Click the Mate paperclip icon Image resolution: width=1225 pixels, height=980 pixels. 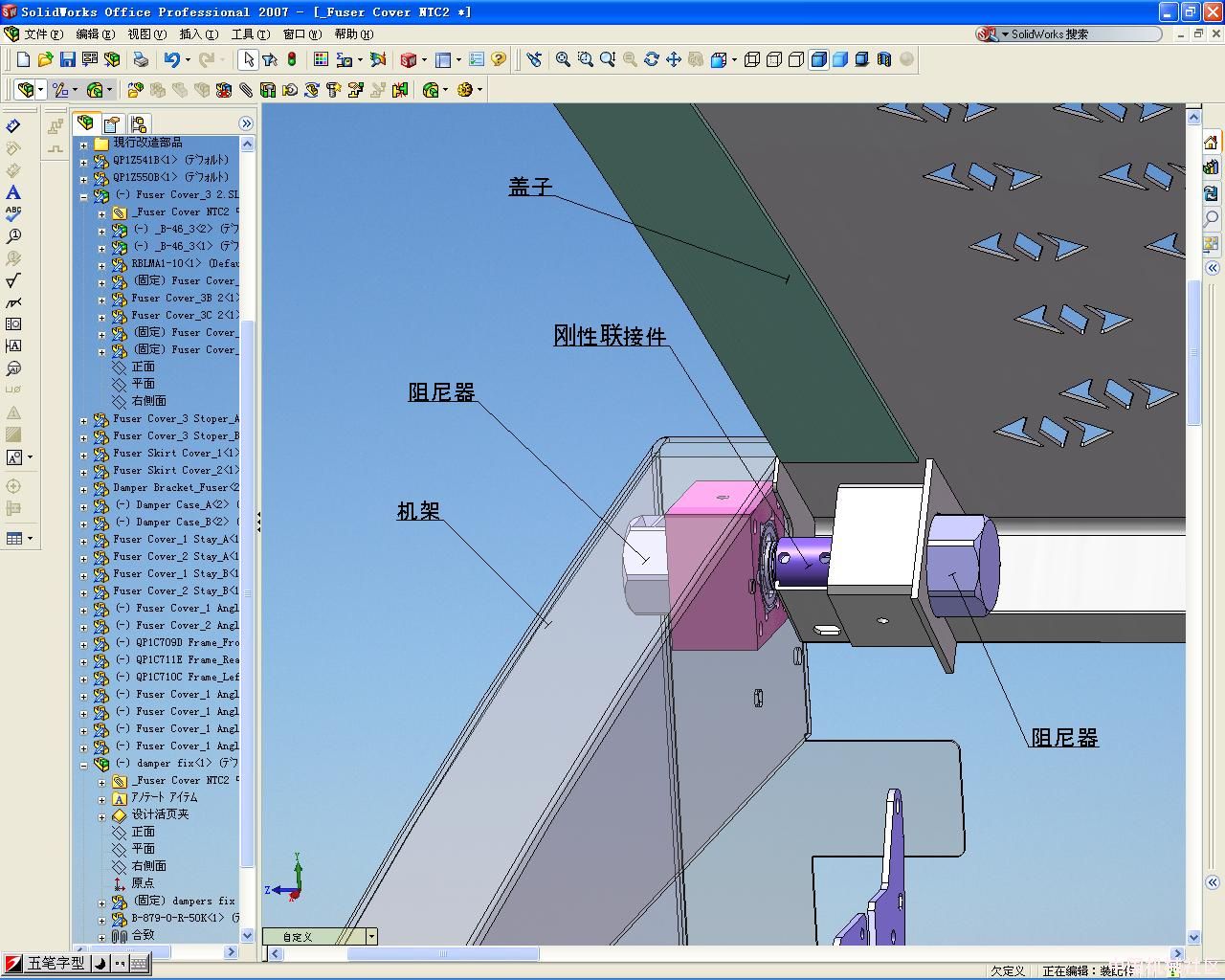[x=246, y=90]
